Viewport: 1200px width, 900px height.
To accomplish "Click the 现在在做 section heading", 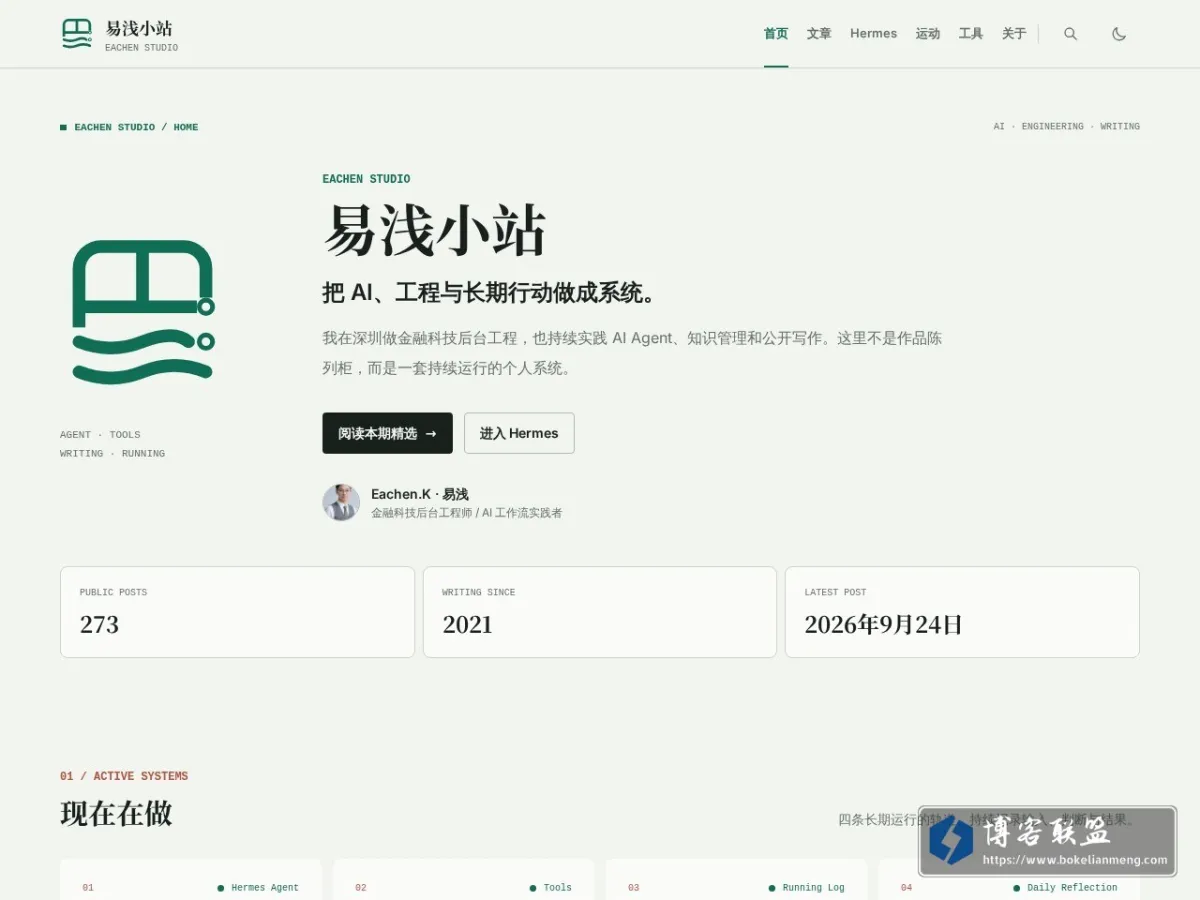I will tap(116, 814).
